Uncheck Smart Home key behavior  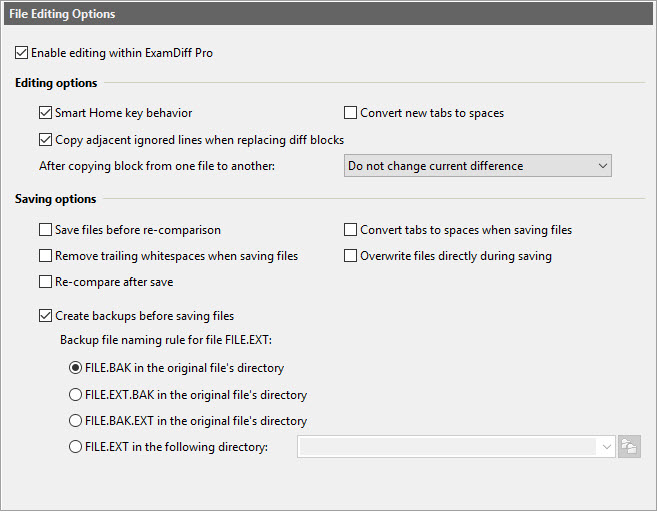coord(45,113)
